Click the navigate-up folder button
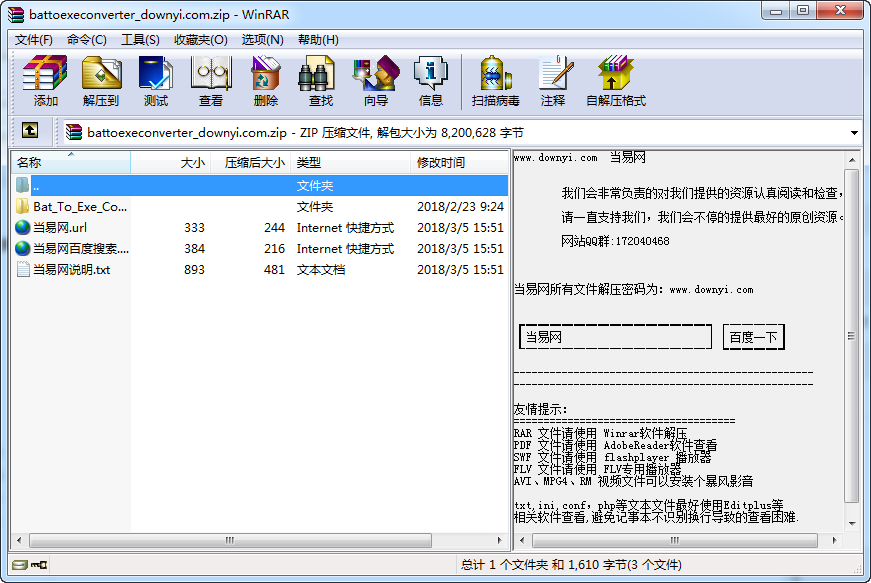 30,131
